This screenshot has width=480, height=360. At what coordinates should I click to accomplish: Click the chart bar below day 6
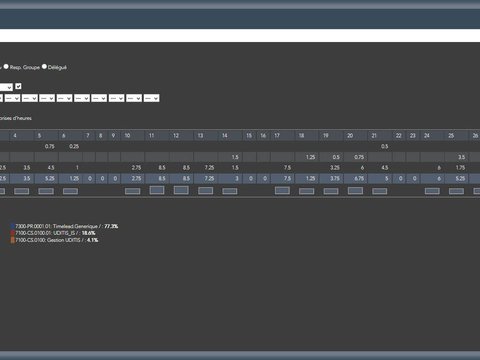click(70, 191)
